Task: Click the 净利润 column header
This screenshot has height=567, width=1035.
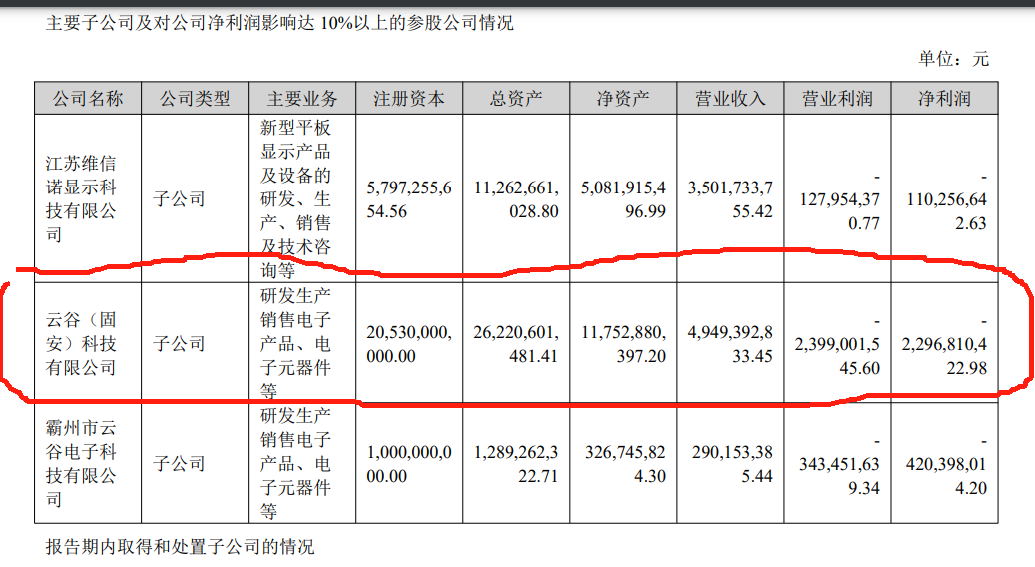Action: [944, 99]
